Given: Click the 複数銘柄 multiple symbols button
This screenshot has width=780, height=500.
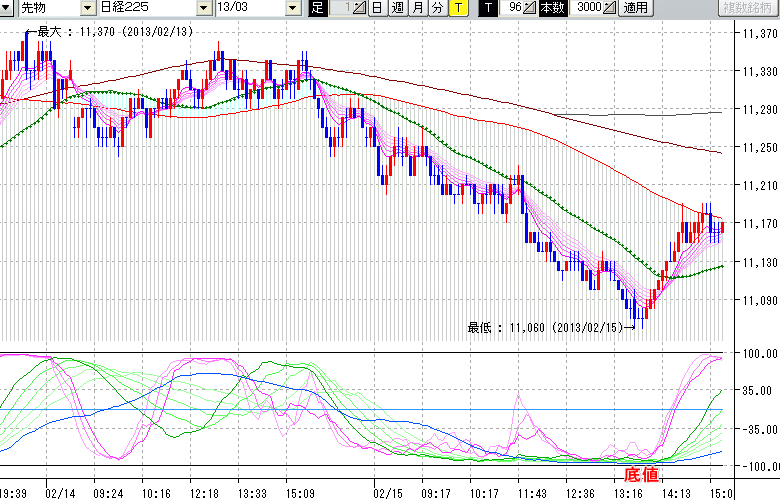Looking at the screenshot, I should click(749, 8).
